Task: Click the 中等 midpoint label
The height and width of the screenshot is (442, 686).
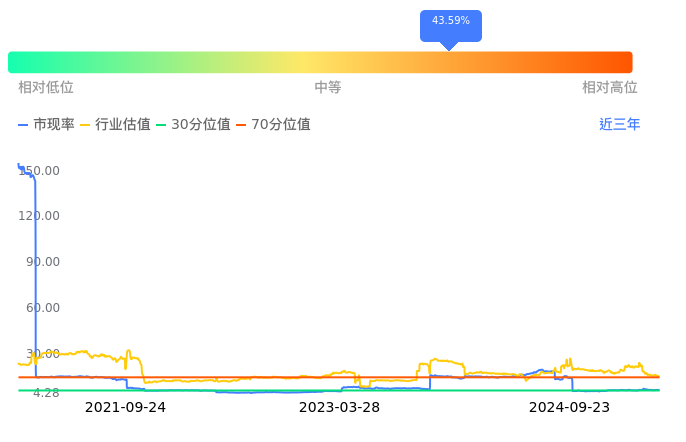Action: (328, 88)
